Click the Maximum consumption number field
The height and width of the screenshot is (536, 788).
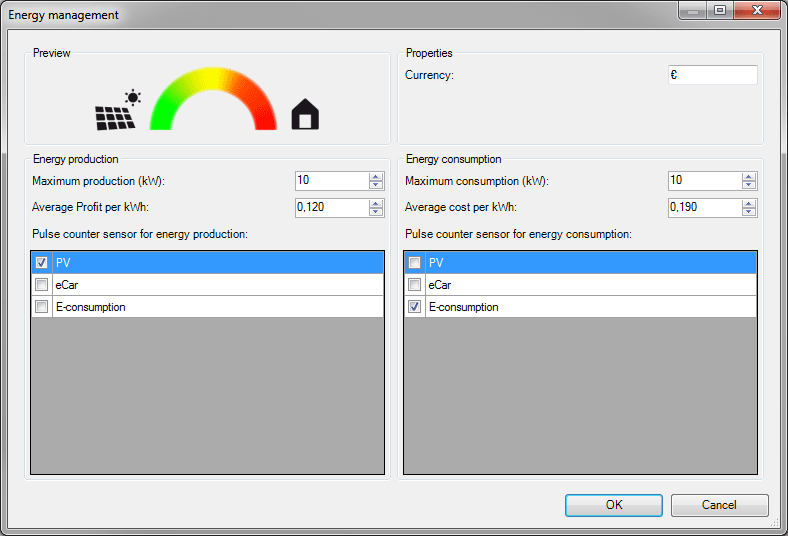click(x=704, y=181)
